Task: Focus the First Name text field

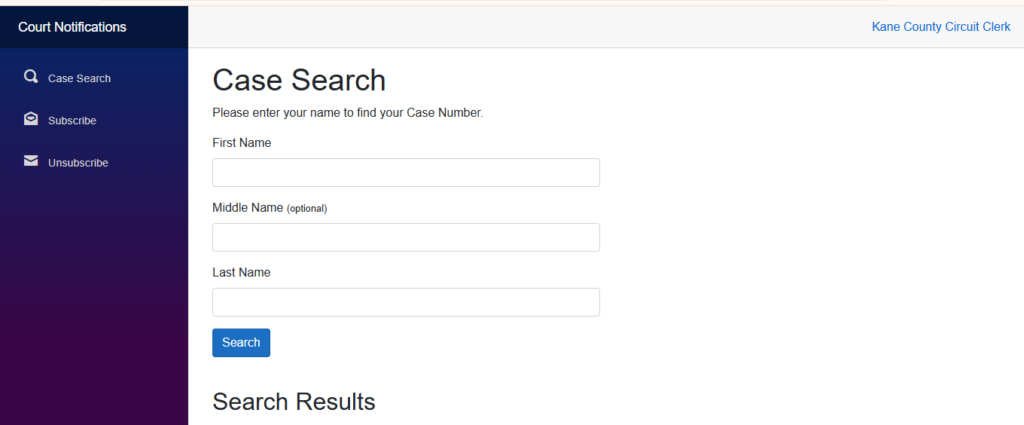Action: pos(405,172)
